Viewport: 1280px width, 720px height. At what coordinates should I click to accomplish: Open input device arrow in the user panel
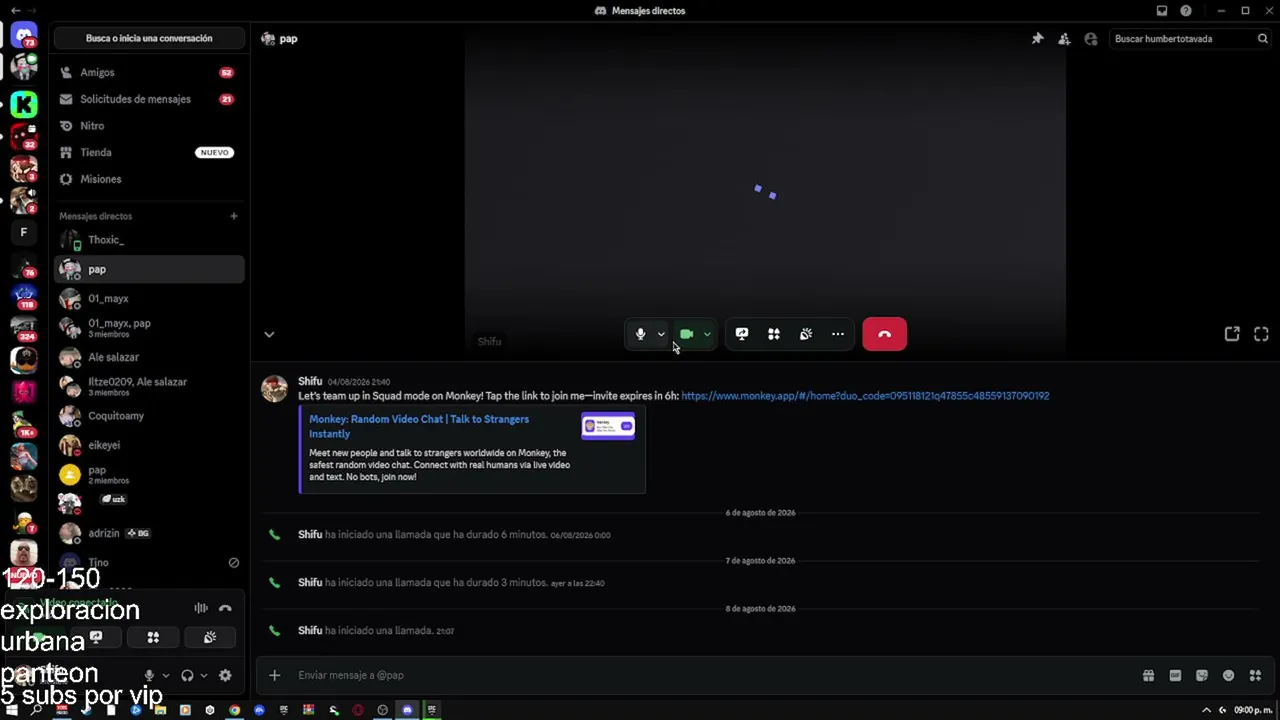[x=166, y=675]
